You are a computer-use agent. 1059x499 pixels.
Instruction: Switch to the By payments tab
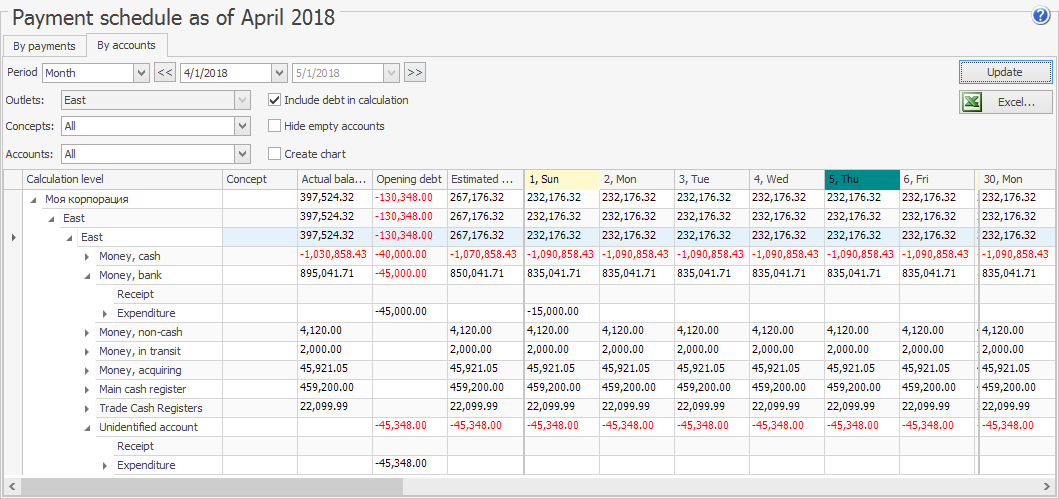(x=44, y=46)
